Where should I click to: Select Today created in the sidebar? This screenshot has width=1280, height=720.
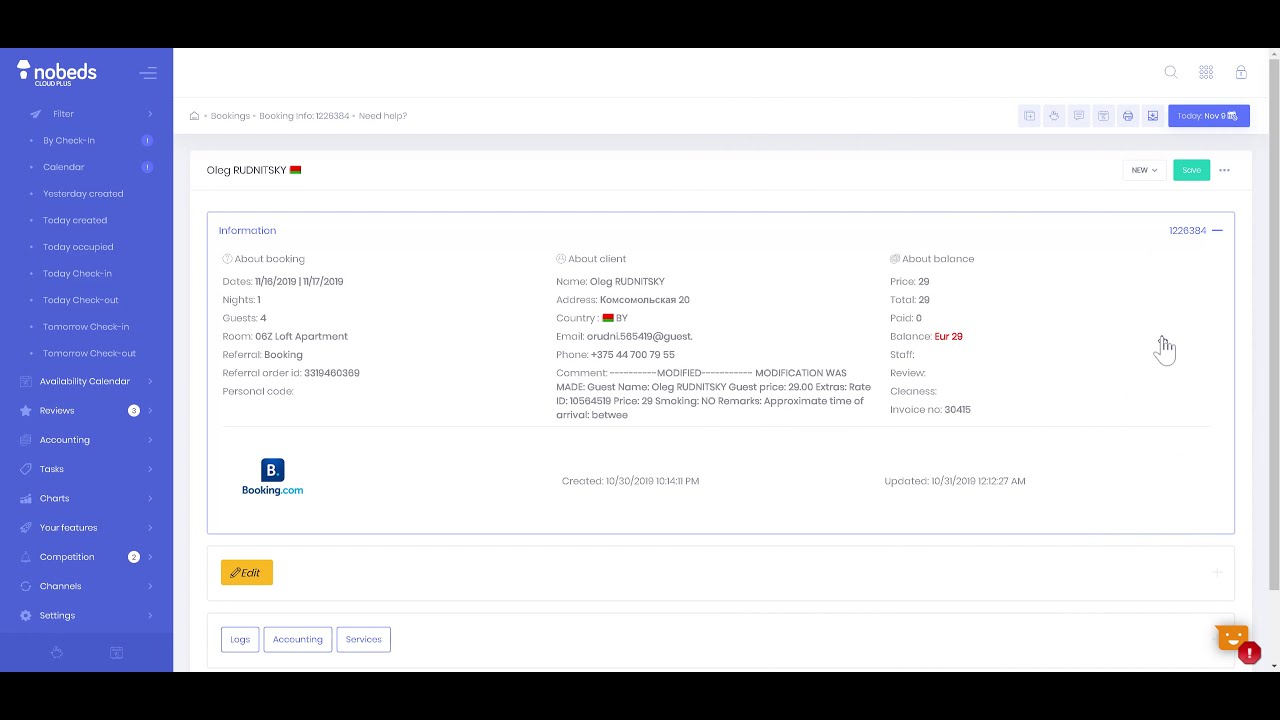click(x=75, y=220)
